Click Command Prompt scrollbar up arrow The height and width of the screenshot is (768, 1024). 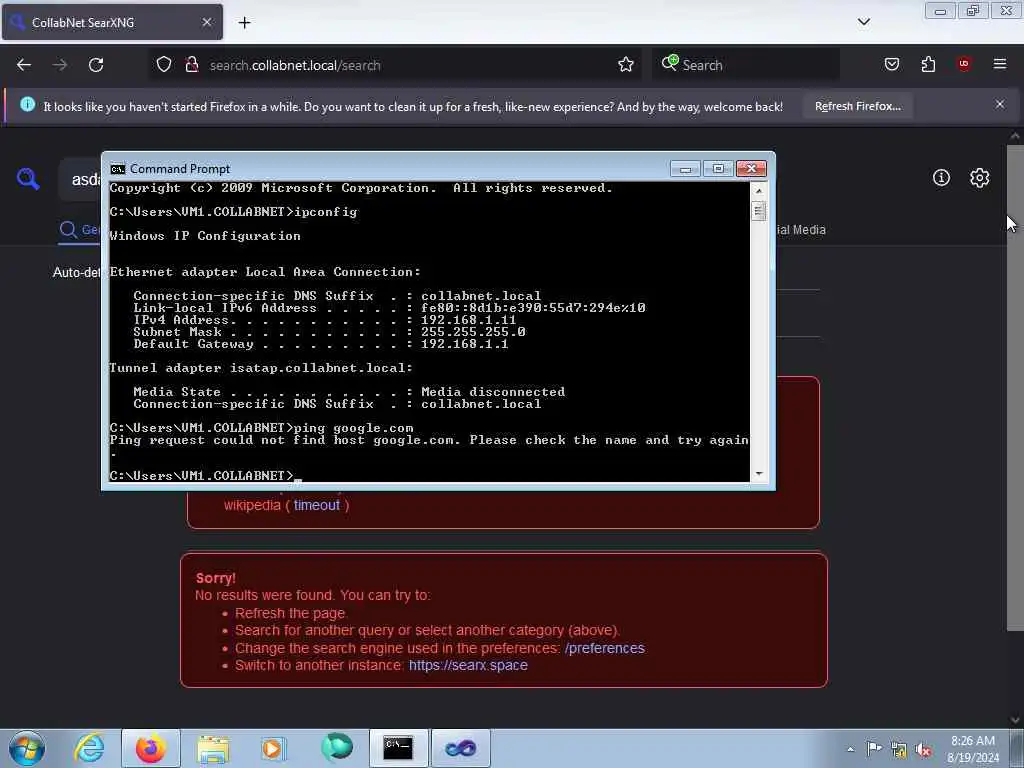pyautogui.click(x=758, y=191)
